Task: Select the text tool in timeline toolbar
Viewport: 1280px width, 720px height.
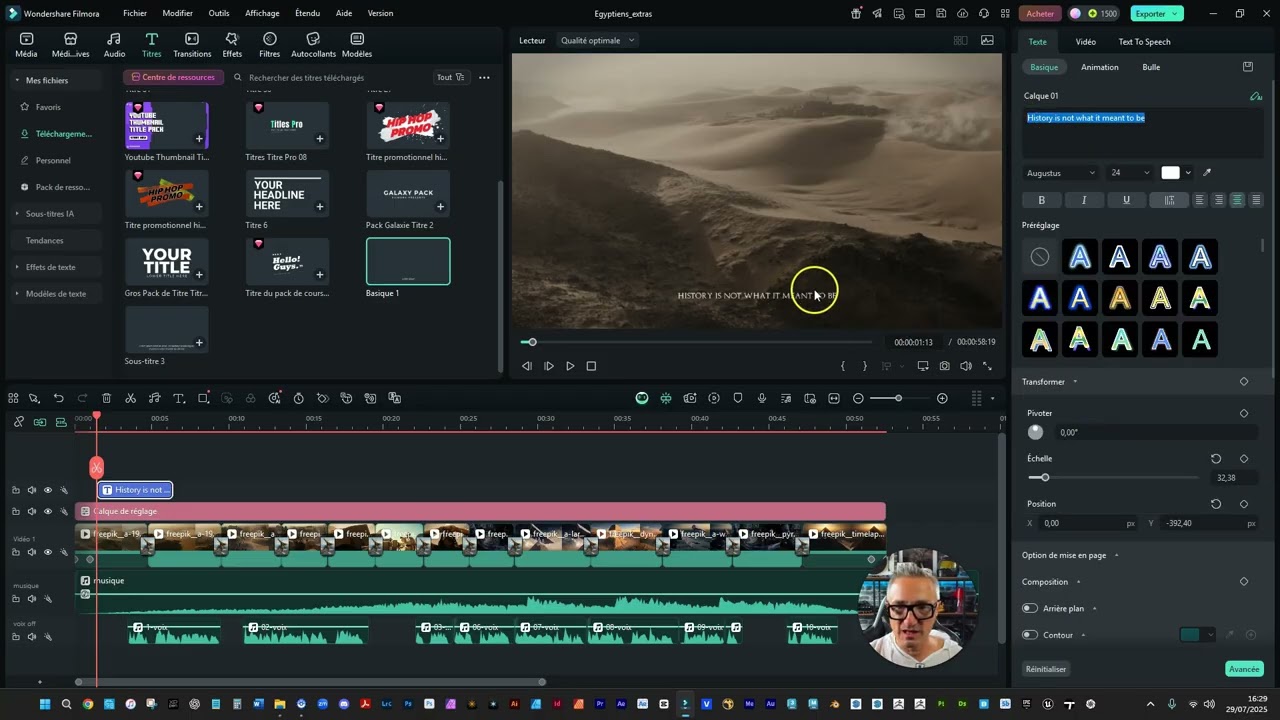Action: coord(179,398)
